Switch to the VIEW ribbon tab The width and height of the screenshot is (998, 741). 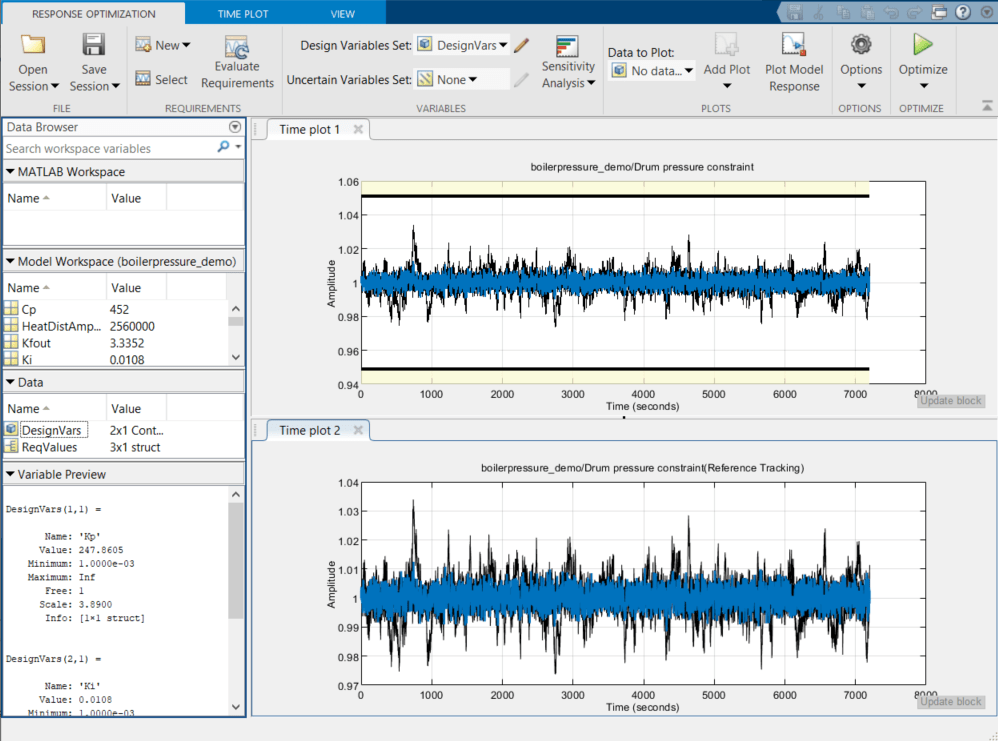(343, 14)
